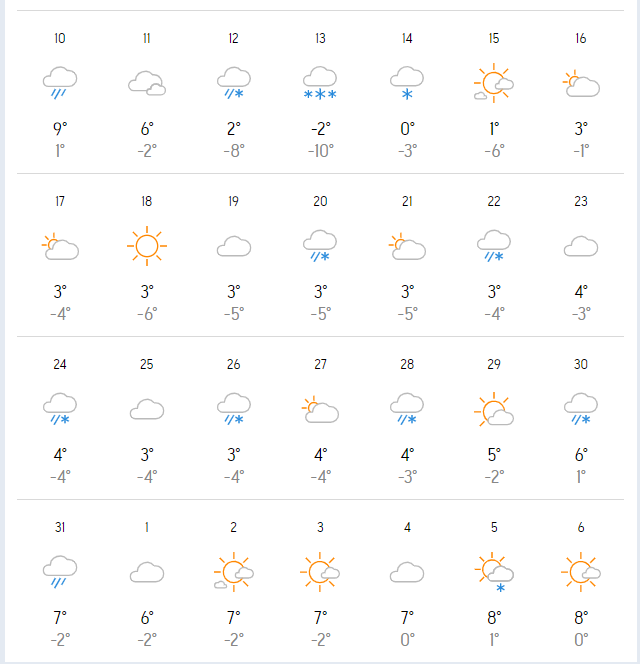Click the rain cloud icon on day 31

tap(60, 572)
